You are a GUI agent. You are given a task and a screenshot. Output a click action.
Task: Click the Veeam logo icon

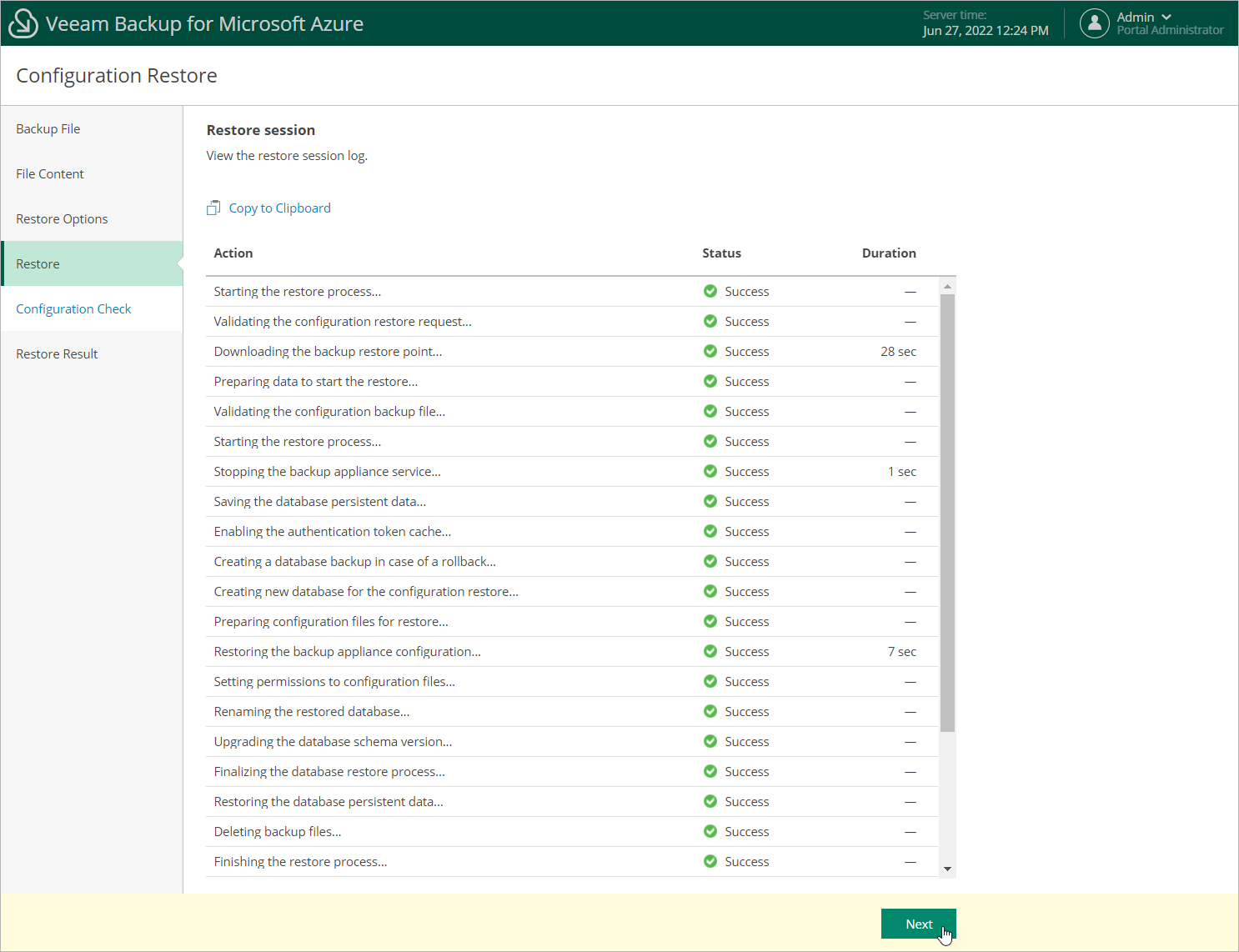click(x=23, y=23)
